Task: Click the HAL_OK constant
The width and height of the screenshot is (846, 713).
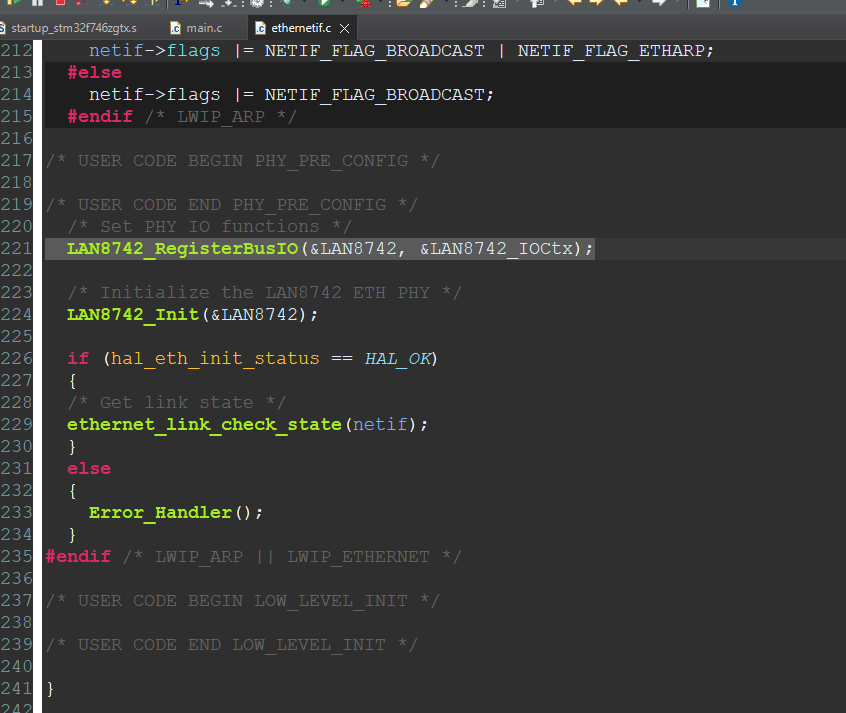Action: pos(398,359)
